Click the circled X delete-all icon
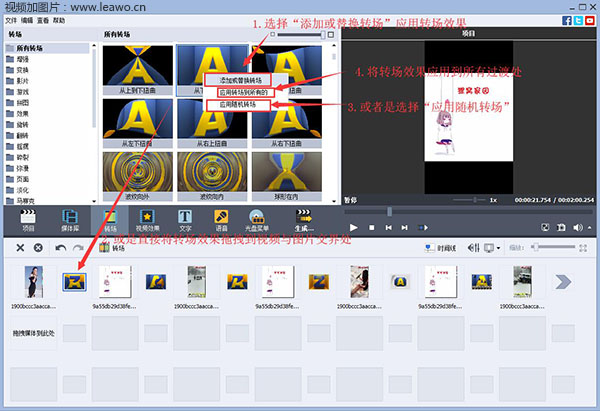This screenshot has width=600, height=411. [x=38, y=248]
